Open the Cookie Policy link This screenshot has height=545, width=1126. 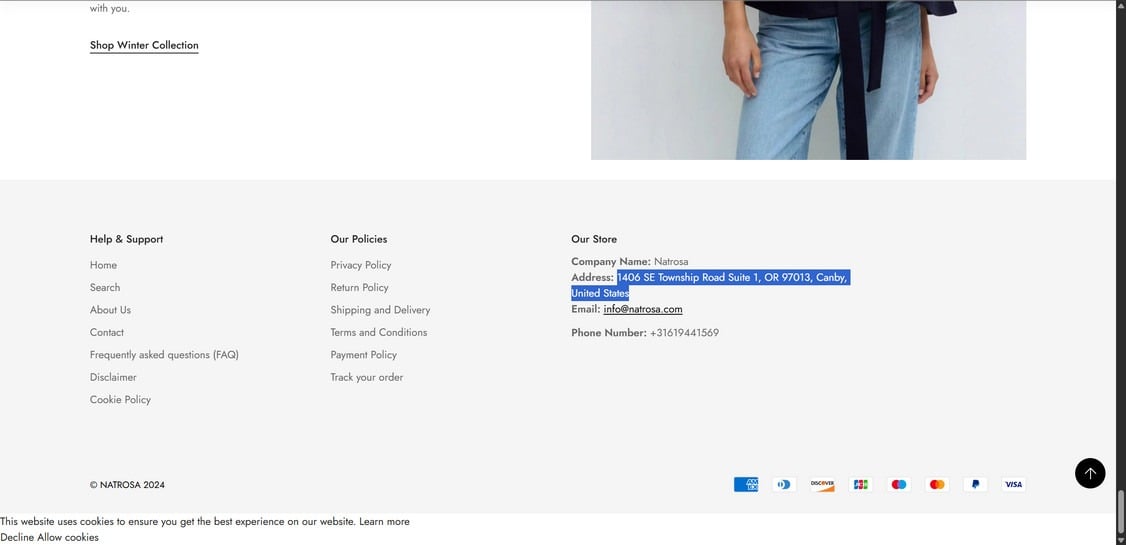click(x=120, y=399)
